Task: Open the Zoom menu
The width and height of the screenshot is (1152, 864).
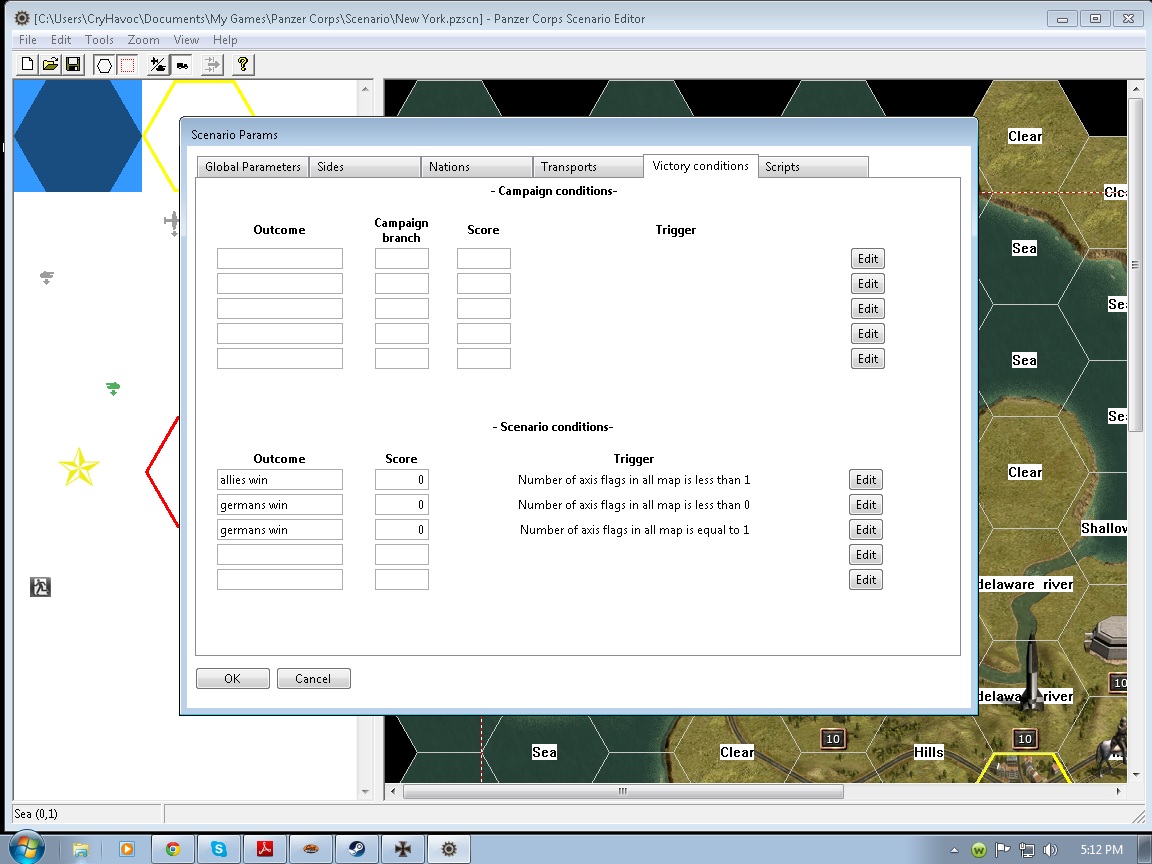Action: point(143,40)
